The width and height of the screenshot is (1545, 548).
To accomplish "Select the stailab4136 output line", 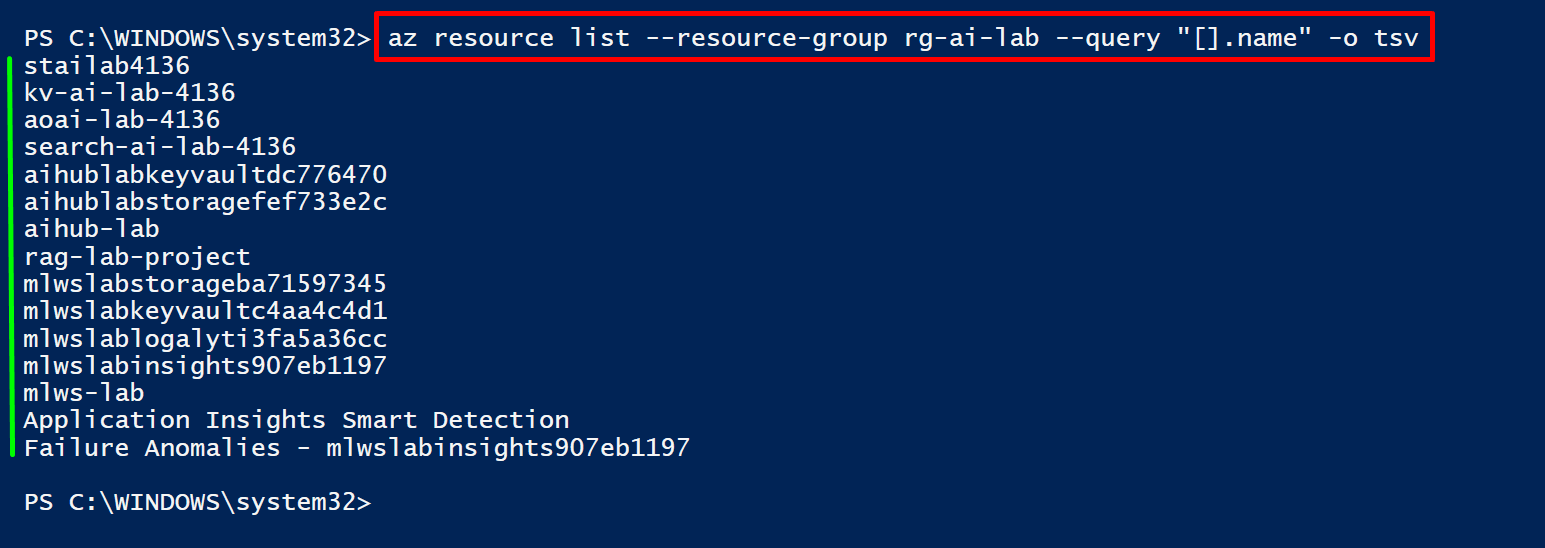I will pyautogui.click(x=107, y=66).
